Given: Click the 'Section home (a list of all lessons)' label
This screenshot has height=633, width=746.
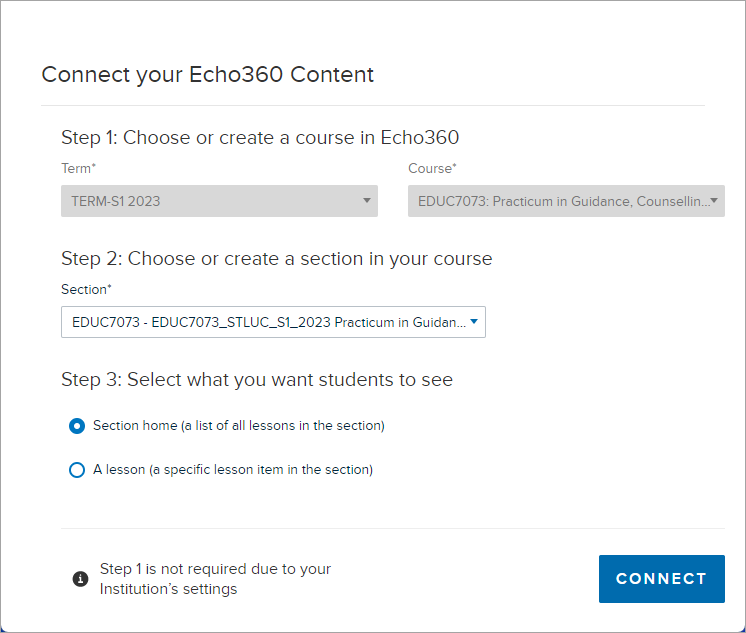Looking at the screenshot, I should [238, 426].
